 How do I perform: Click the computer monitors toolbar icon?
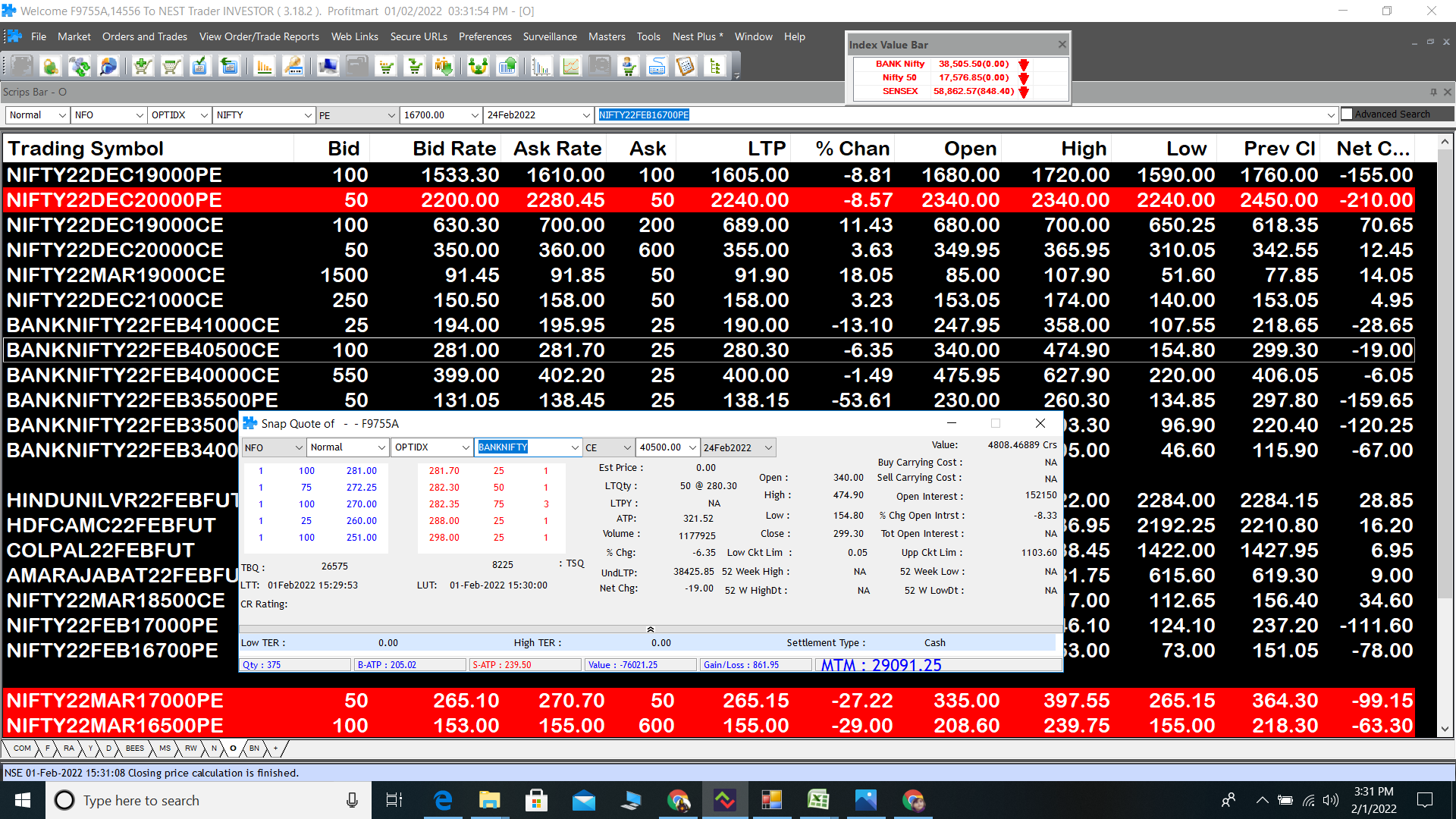(x=328, y=67)
